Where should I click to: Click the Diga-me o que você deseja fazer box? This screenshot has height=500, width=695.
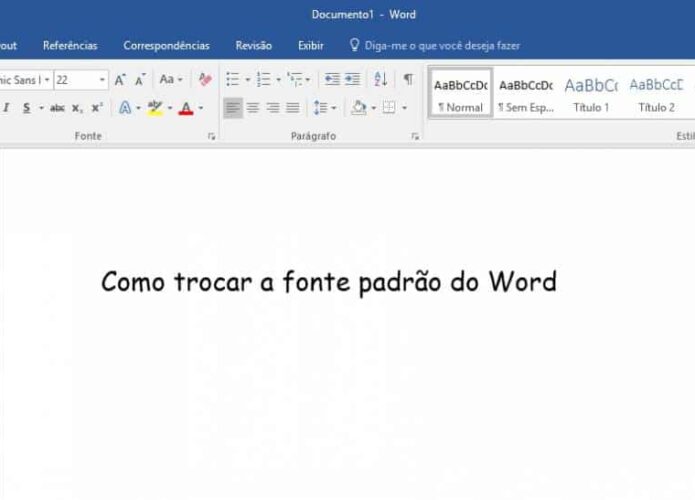click(442, 46)
